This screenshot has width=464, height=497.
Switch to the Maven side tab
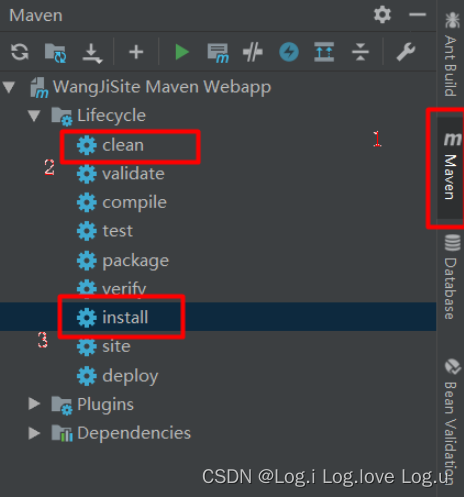pyautogui.click(x=451, y=167)
